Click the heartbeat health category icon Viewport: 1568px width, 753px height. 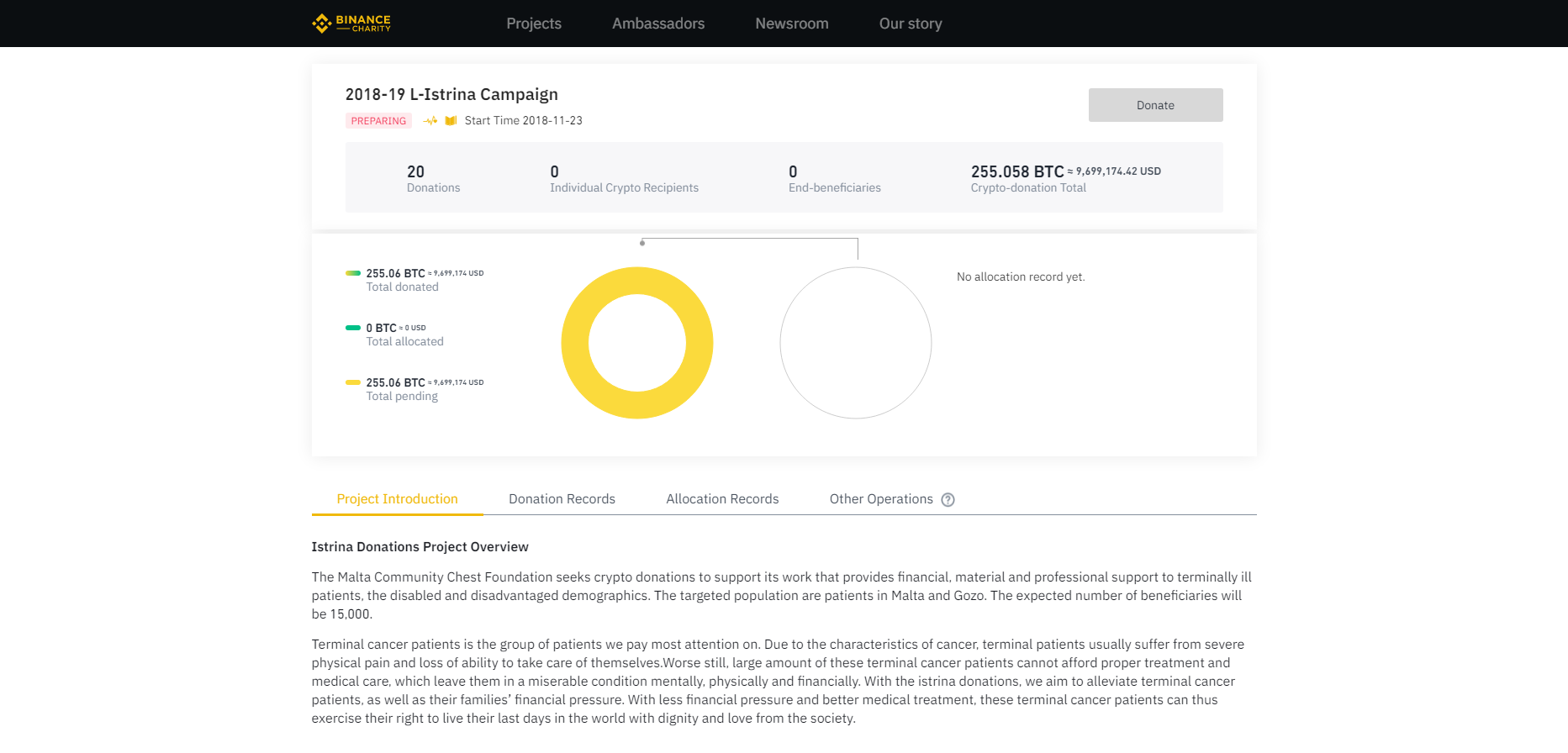click(x=430, y=121)
